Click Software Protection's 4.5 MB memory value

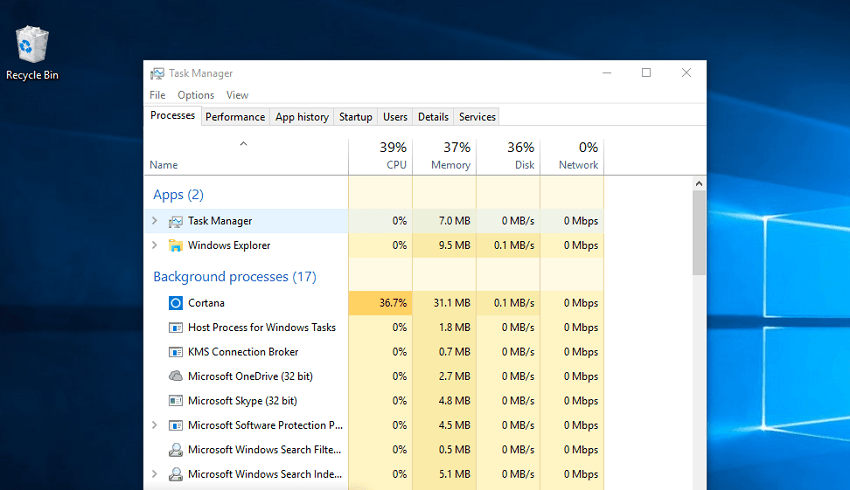coord(454,425)
